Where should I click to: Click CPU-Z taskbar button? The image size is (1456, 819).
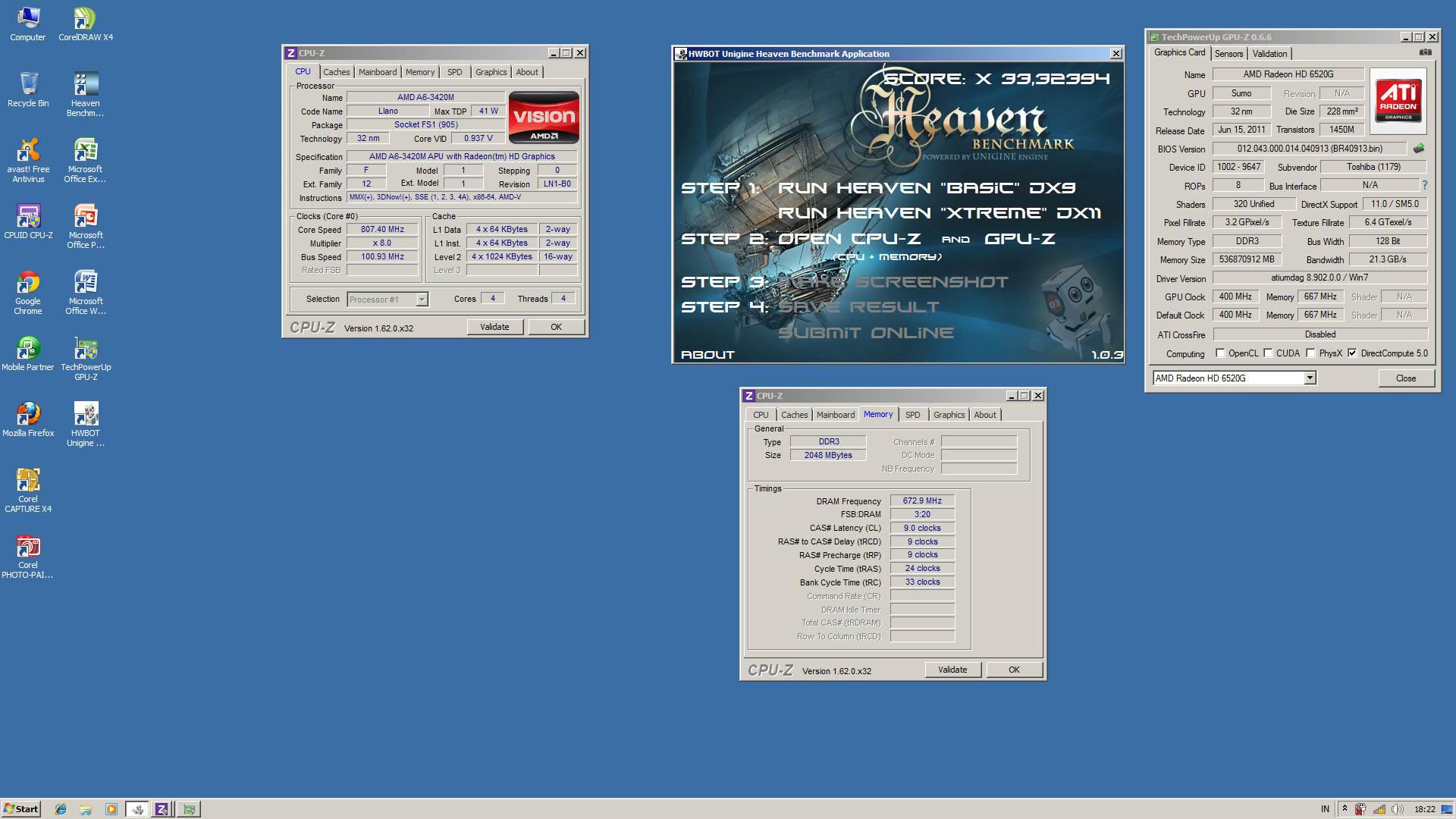click(162, 809)
